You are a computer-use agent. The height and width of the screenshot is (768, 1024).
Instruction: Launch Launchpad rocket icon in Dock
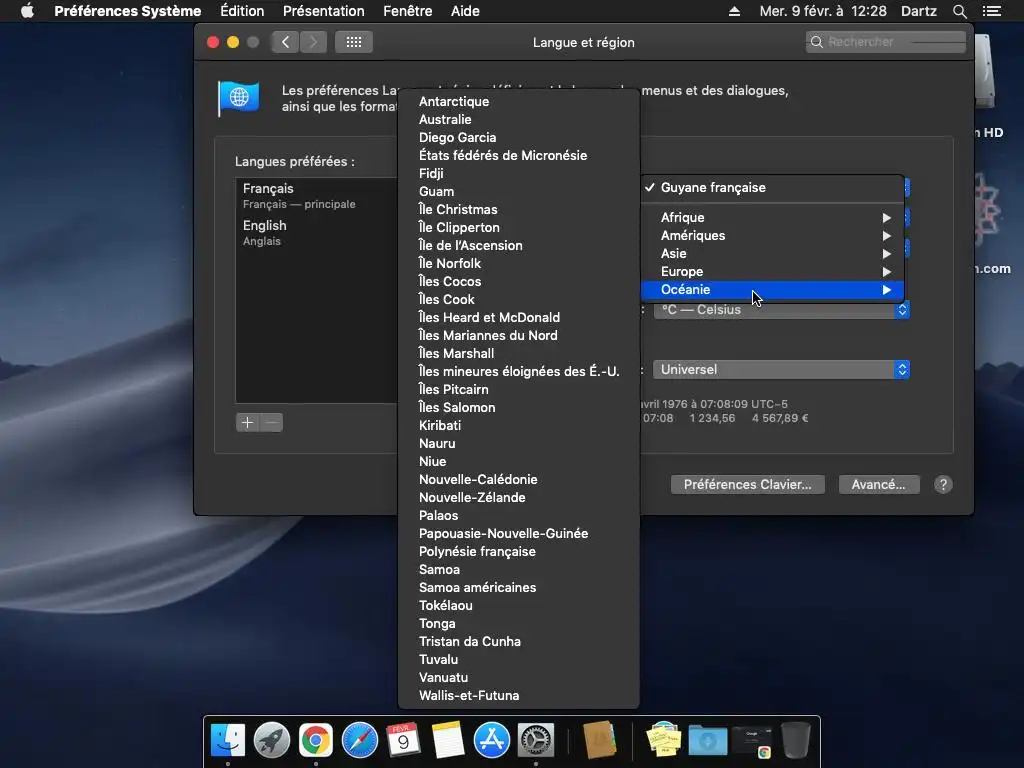point(272,740)
